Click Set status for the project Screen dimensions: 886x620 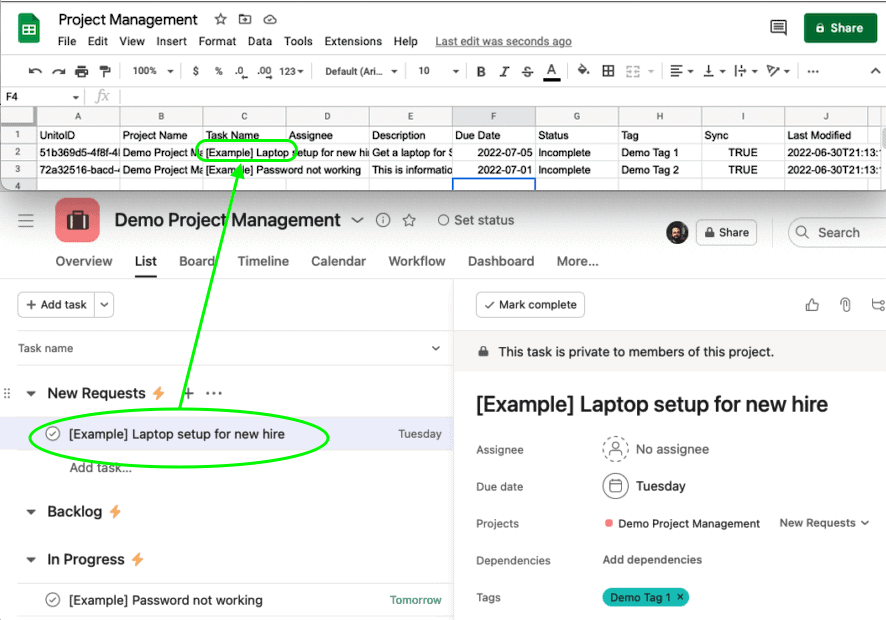coord(476,220)
